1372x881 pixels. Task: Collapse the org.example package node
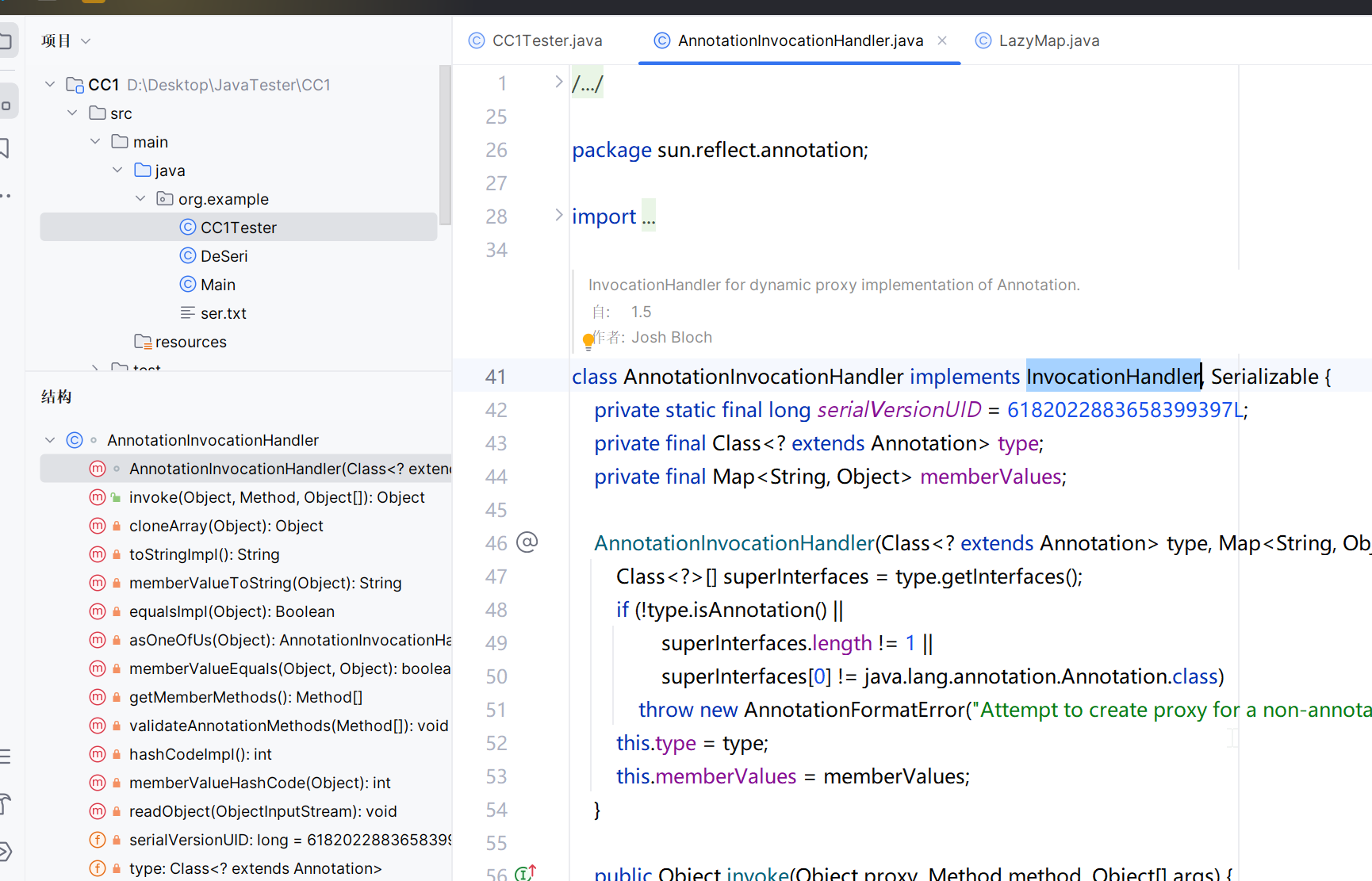[140, 199]
